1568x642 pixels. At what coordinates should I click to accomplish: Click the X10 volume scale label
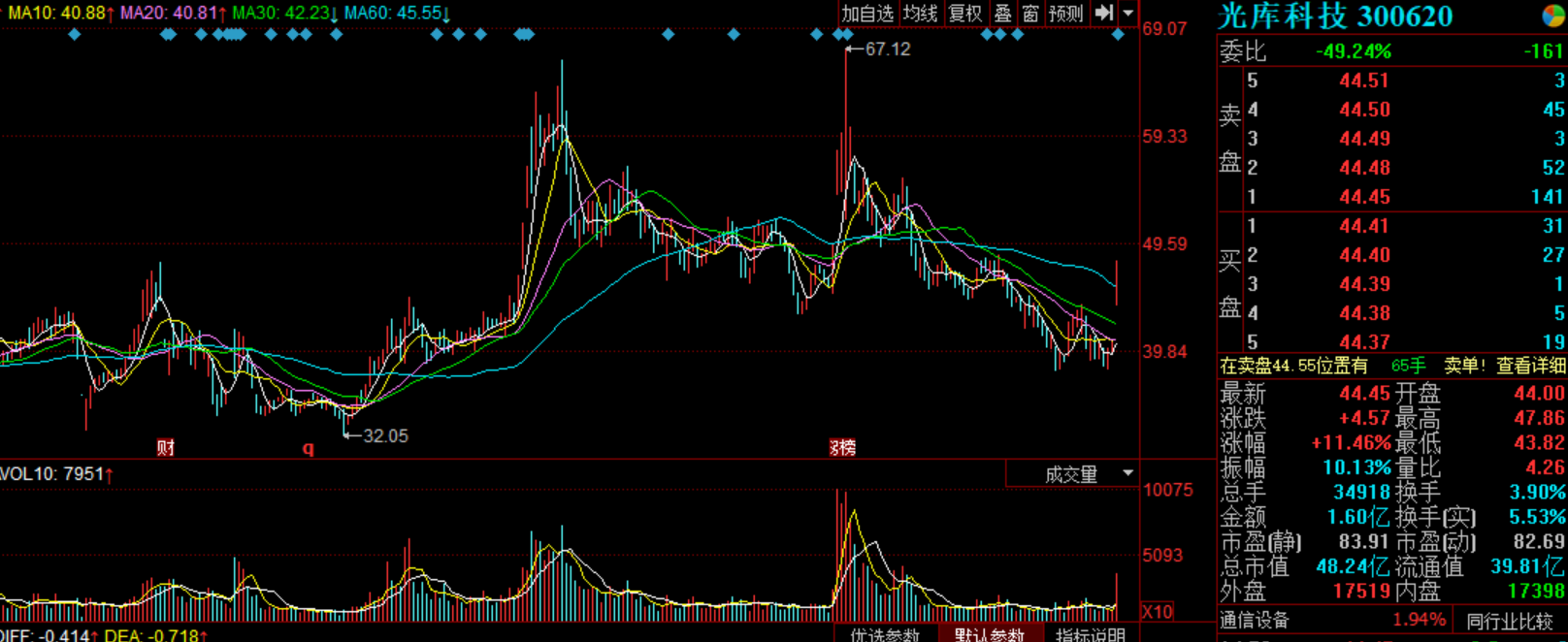(1157, 612)
